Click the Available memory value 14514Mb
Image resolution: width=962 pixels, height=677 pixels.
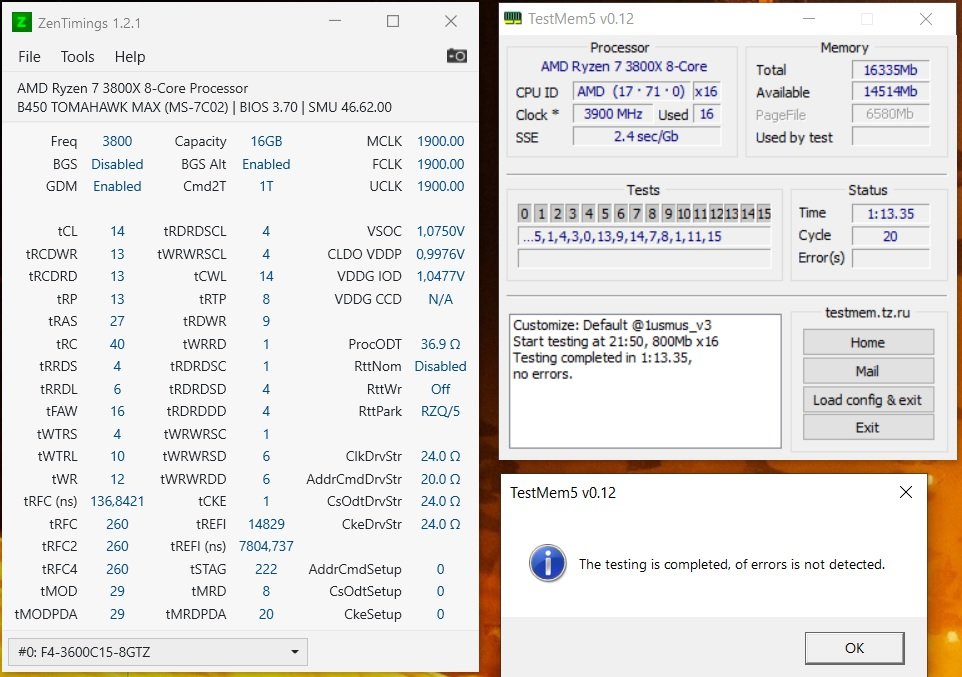[x=890, y=92]
